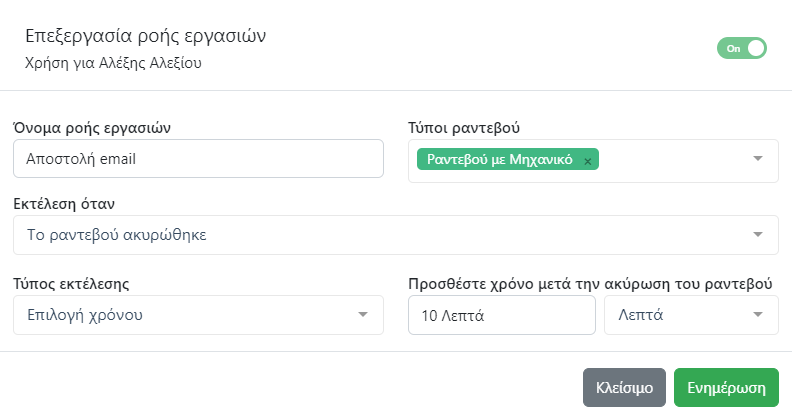Open the Λεπτά time unit dropdown
The width and height of the screenshot is (792, 419).
(680, 315)
